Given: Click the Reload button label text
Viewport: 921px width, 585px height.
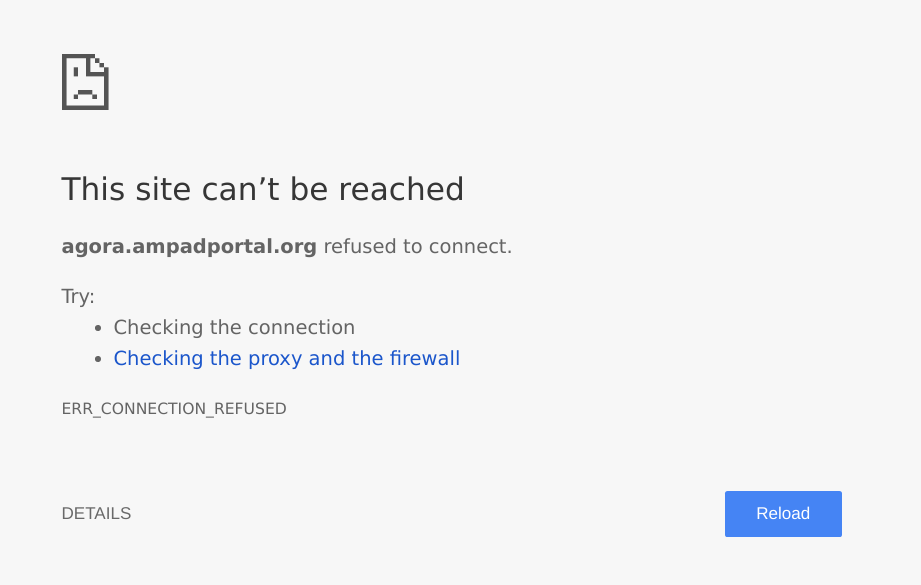Looking at the screenshot, I should coord(783,513).
